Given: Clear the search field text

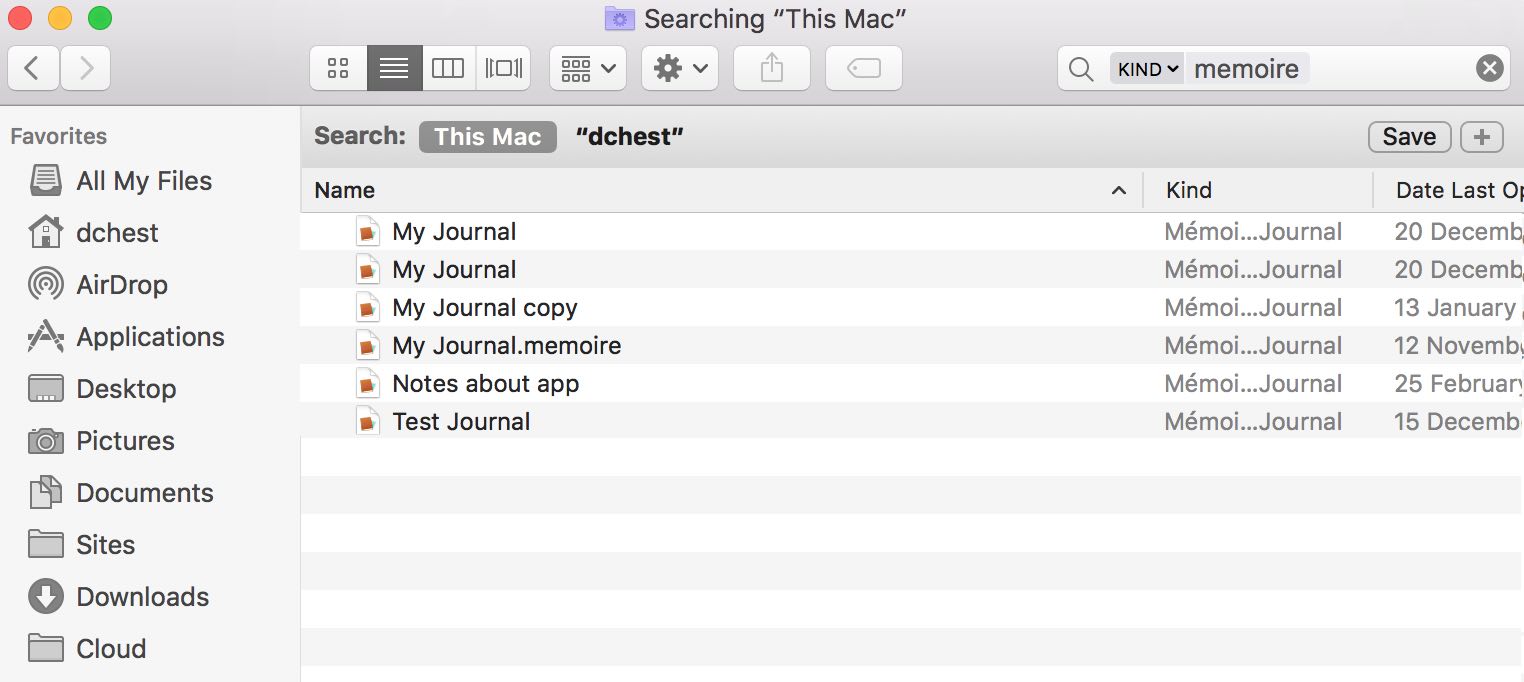Looking at the screenshot, I should click(x=1489, y=68).
